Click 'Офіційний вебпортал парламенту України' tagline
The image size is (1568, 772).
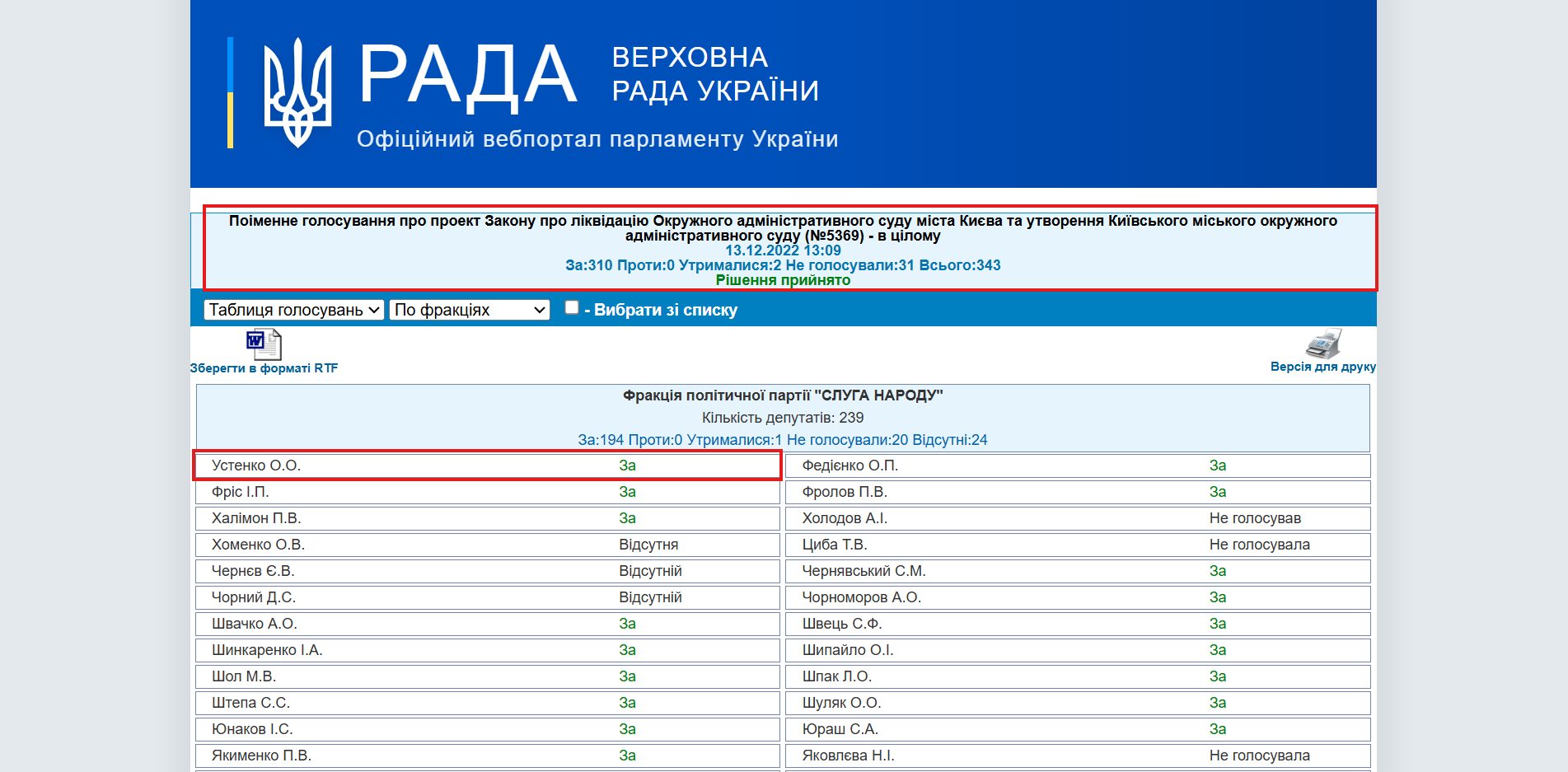[x=597, y=139]
